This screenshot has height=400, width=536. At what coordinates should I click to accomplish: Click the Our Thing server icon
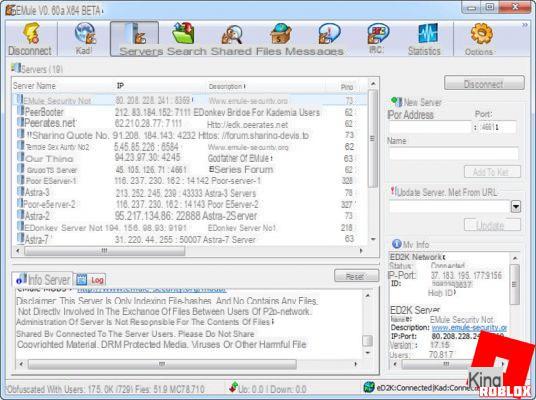pos(21,157)
